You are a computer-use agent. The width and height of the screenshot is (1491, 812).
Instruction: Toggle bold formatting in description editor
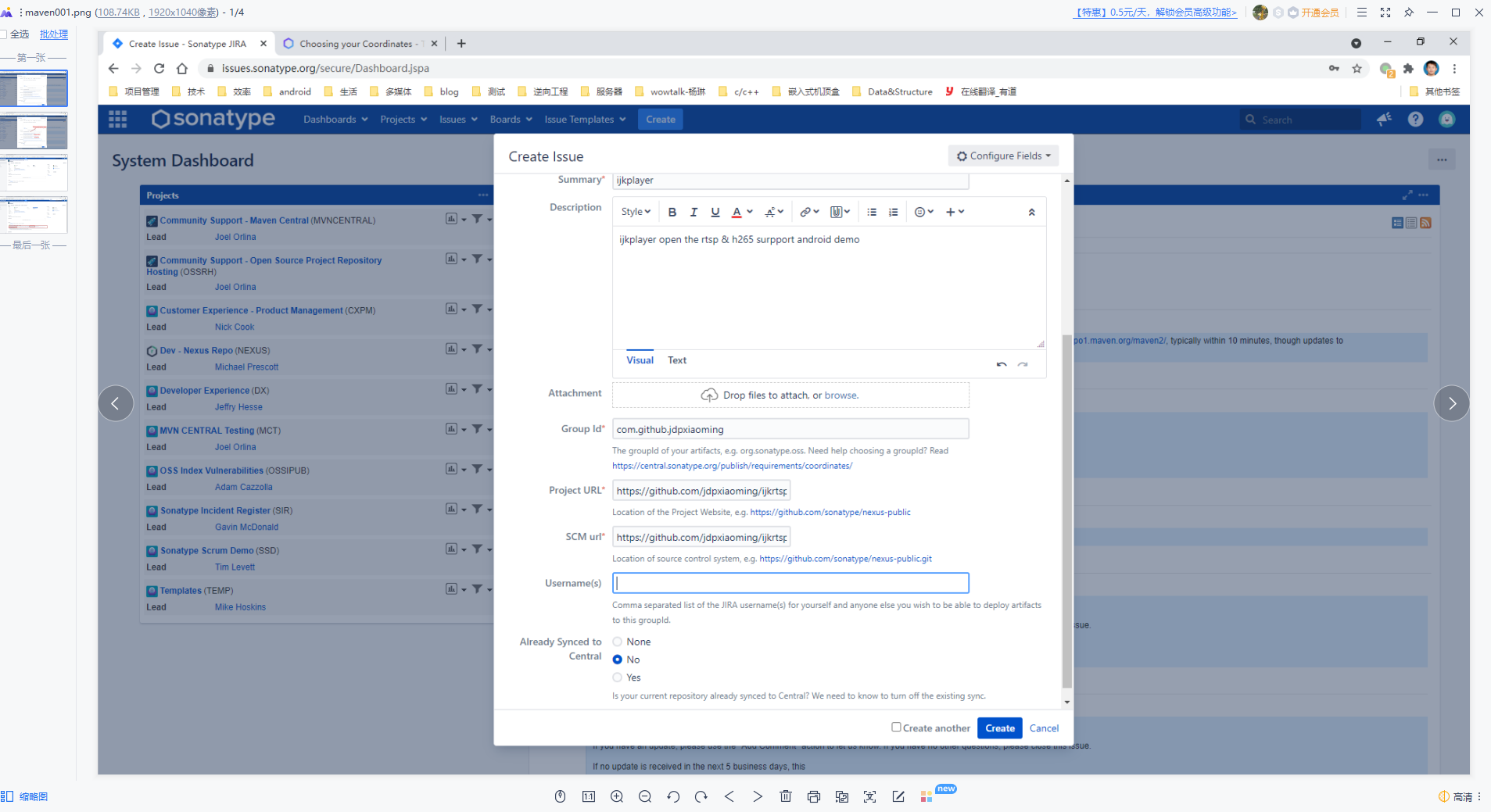672,212
